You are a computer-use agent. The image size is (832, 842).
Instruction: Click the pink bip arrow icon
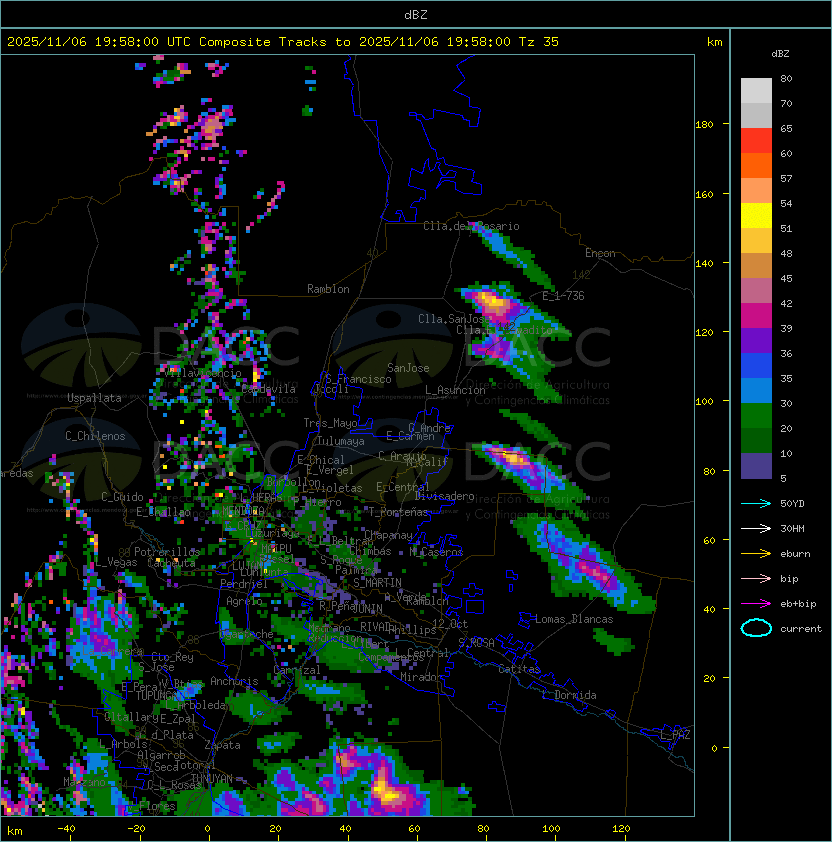pyautogui.click(x=756, y=578)
